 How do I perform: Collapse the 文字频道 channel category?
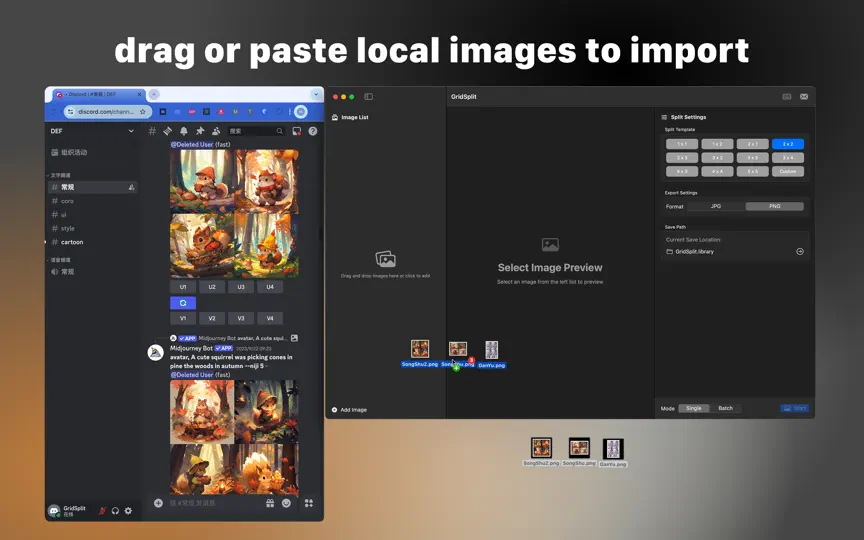tap(60, 175)
